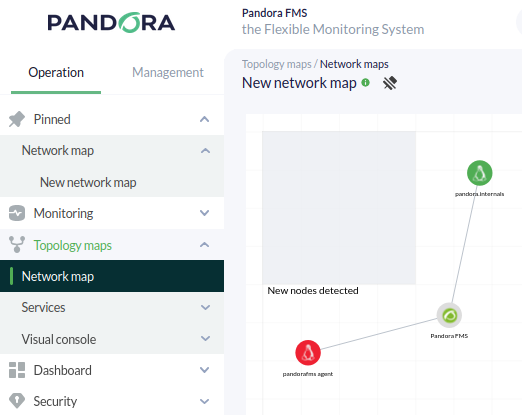Collapse pinned Network map submenu chevron
522x415 pixels.
(205, 151)
